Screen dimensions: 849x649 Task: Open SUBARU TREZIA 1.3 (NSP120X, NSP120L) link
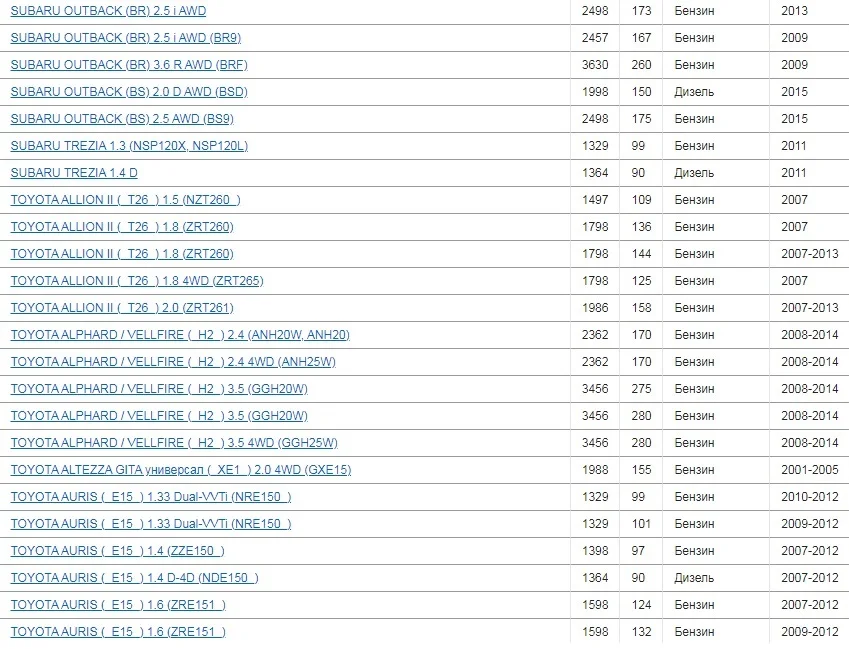click(129, 146)
